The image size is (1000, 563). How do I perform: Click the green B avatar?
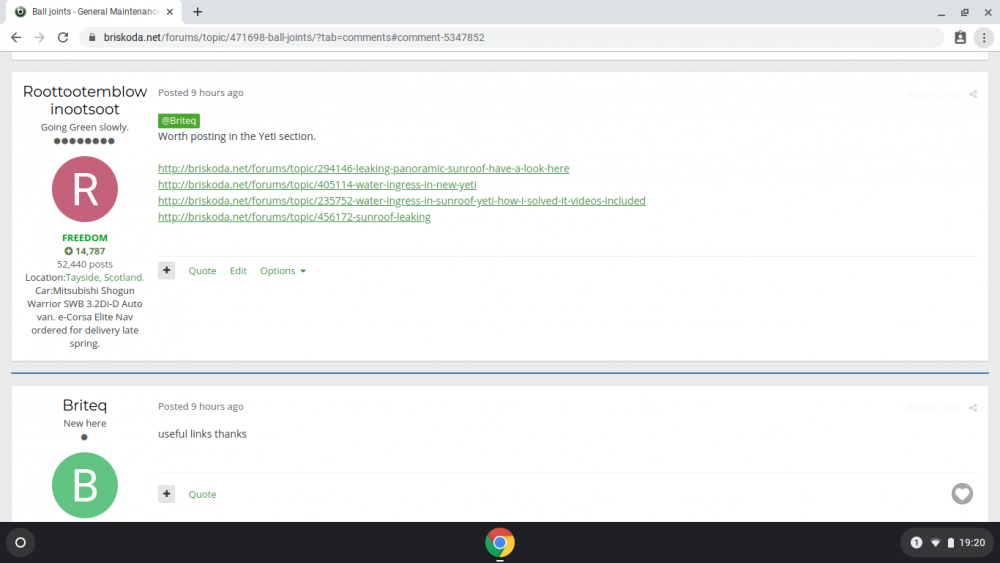[x=85, y=485]
